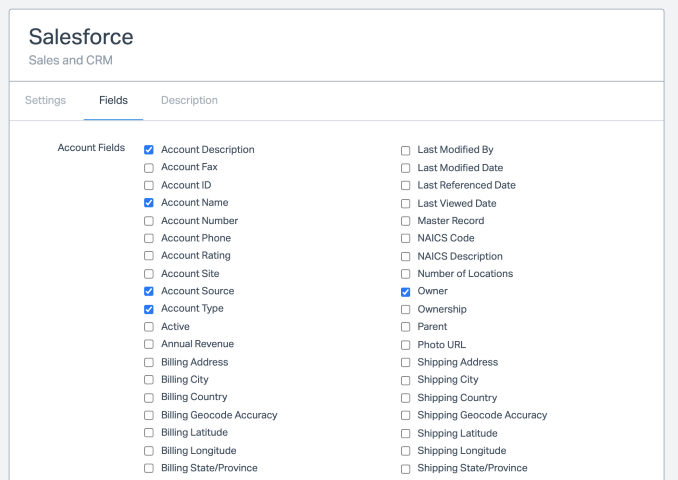Select the Last Modified By checkbox
This screenshot has width=678, height=480.
406,151
